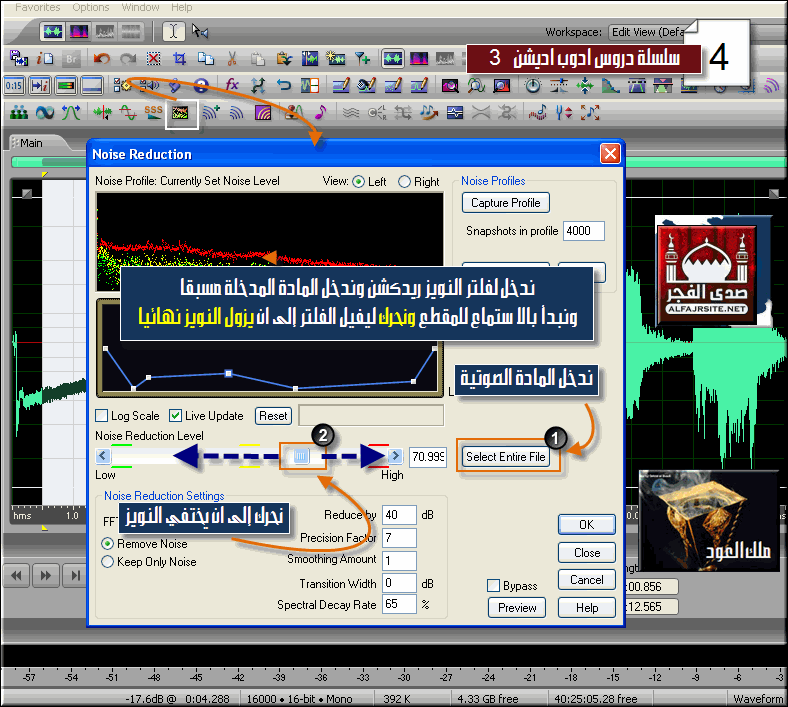
Task: Click the slider's left arrow toward Low
Action: (103, 456)
